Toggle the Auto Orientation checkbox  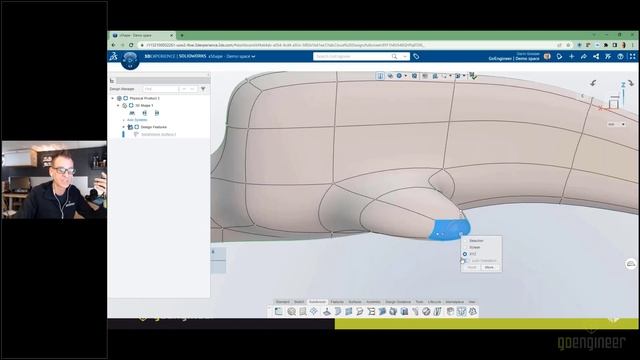tap(468, 260)
